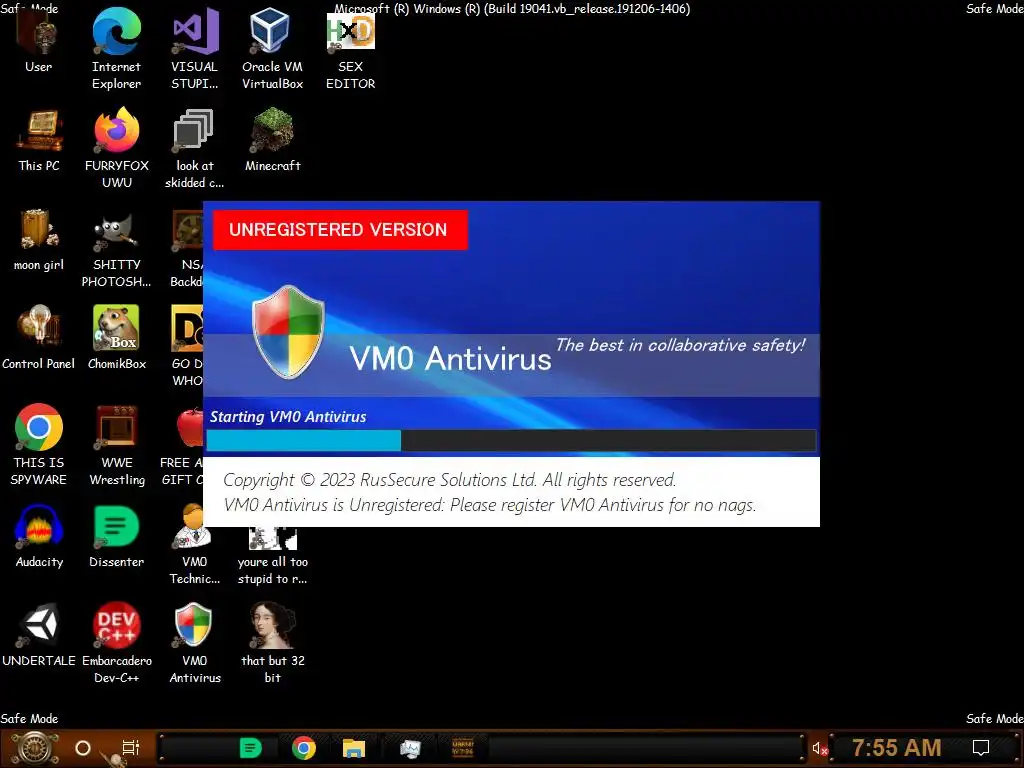Click 'The best in collaborative safety!' slogan
Screen dimensions: 1024x768
click(x=680, y=345)
